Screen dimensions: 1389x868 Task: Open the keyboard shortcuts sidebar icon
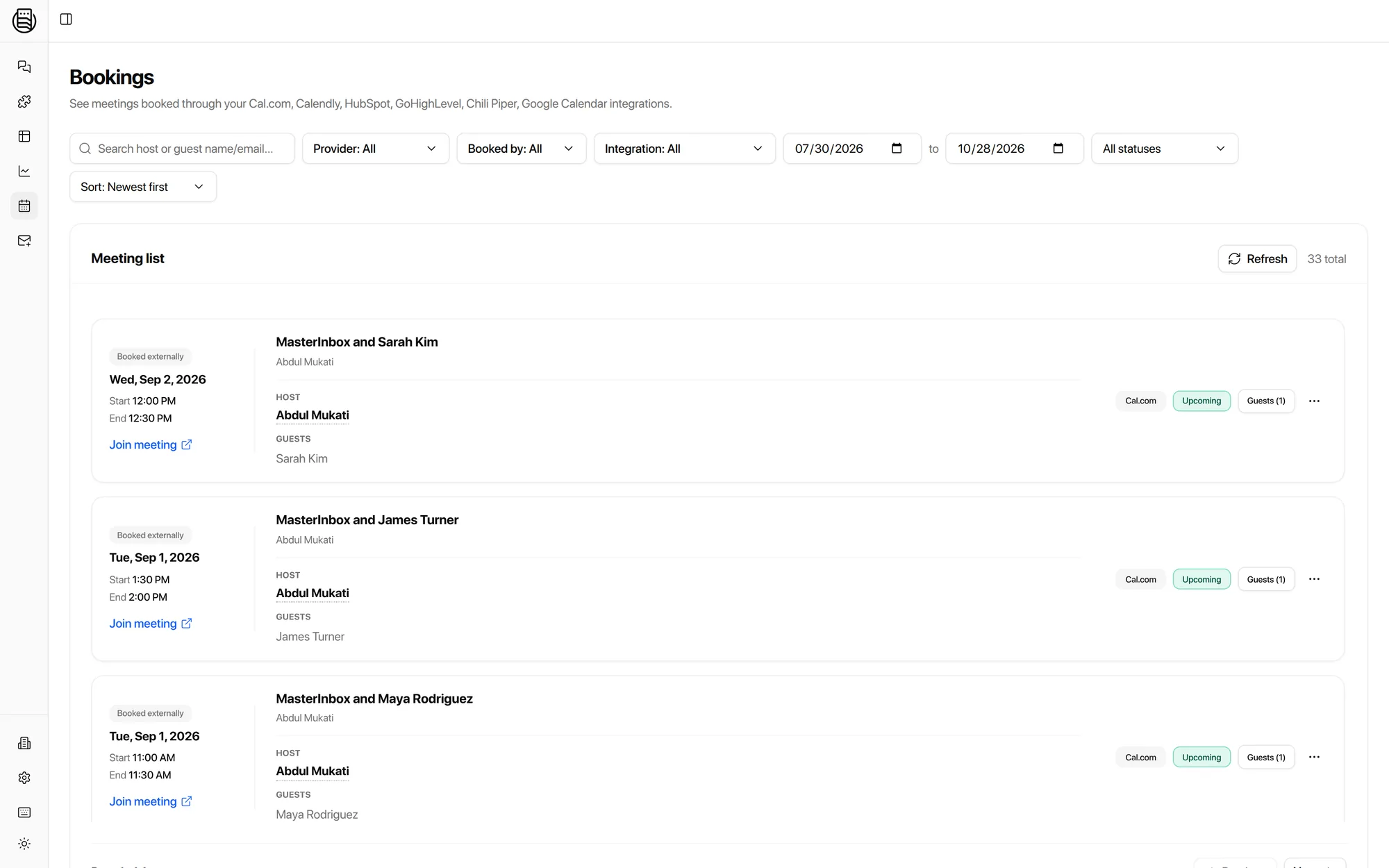click(x=24, y=812)
